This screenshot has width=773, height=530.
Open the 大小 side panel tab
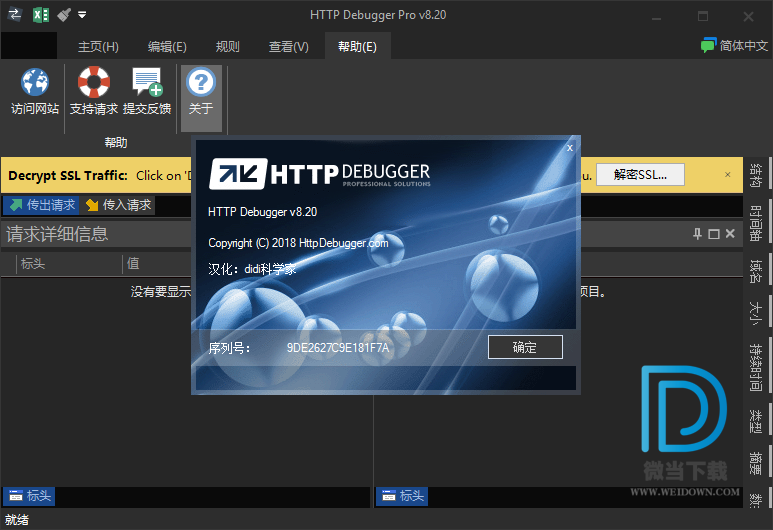(755, 314)
